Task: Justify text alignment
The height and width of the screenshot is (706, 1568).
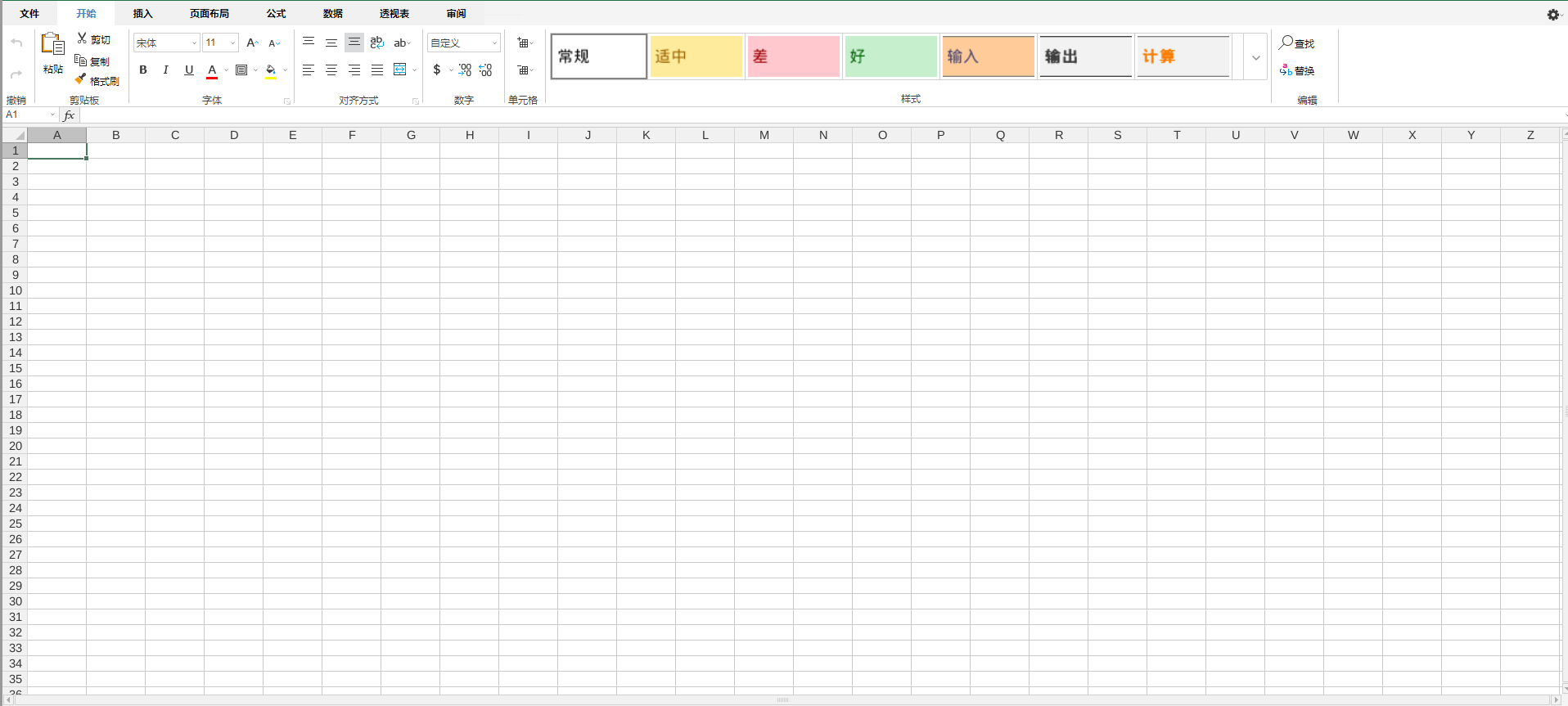Action: pos(377,70)
